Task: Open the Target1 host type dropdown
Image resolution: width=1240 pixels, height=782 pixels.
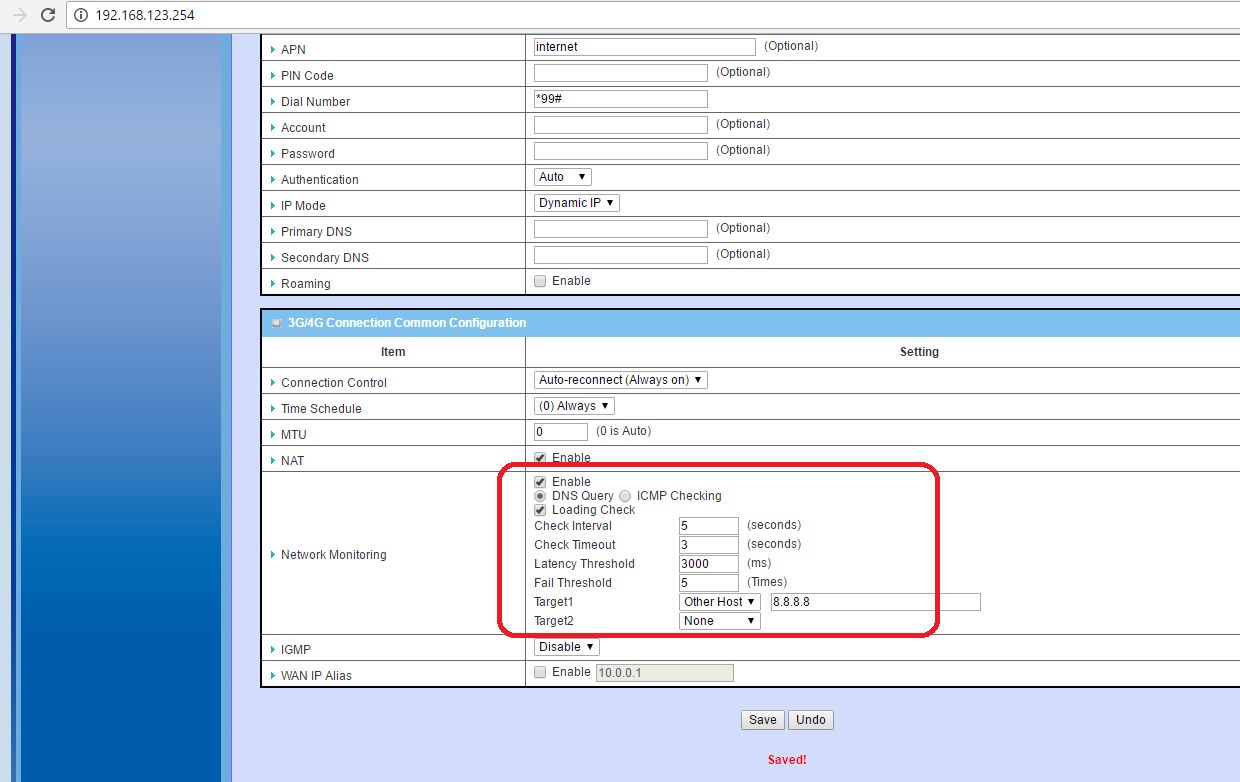Action: (719, 602)
